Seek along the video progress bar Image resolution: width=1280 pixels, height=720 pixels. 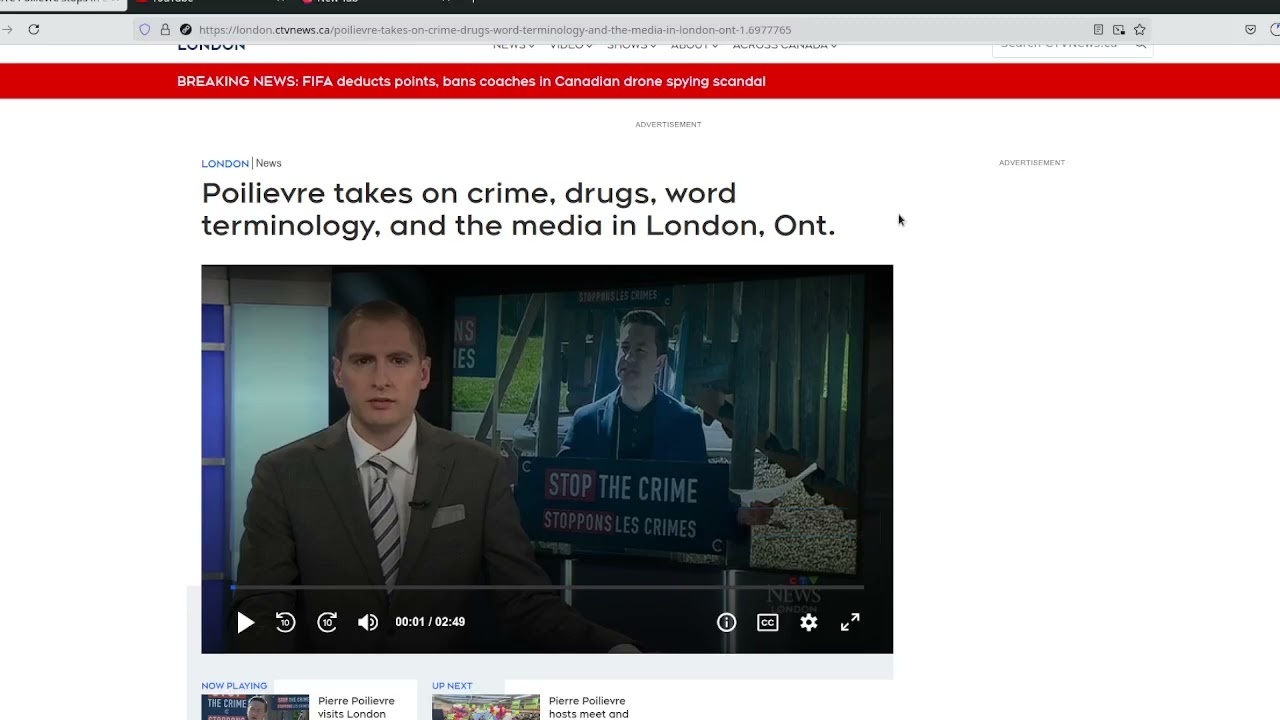pos(547,587)
